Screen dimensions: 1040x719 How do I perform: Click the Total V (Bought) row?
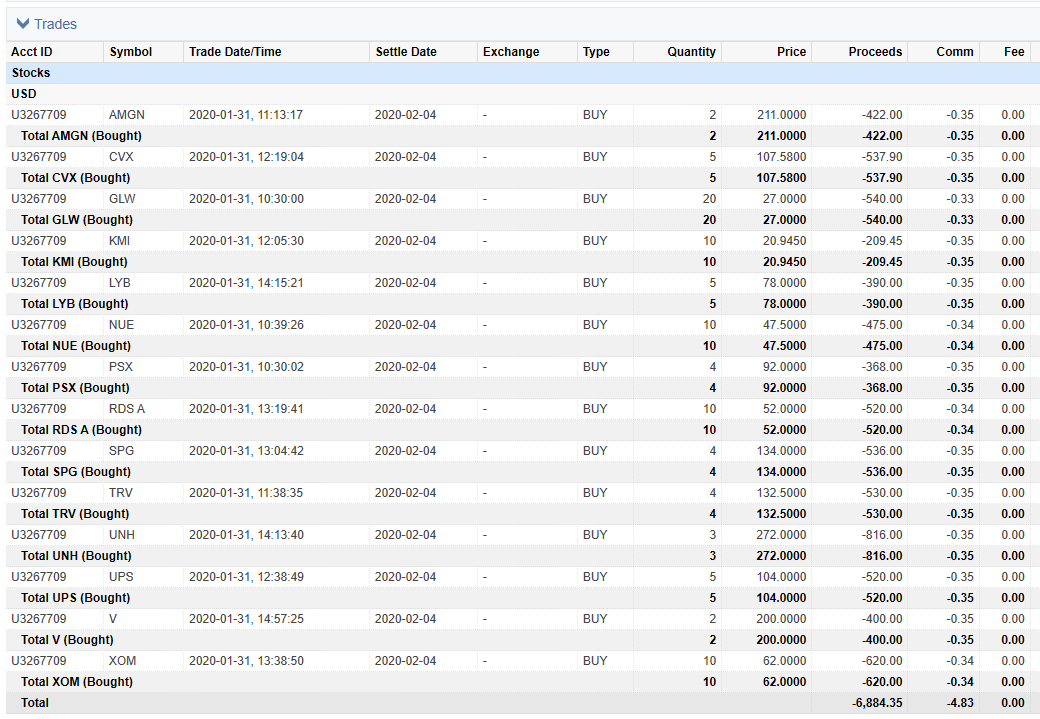pyautogui.click(x=523, y=640)
